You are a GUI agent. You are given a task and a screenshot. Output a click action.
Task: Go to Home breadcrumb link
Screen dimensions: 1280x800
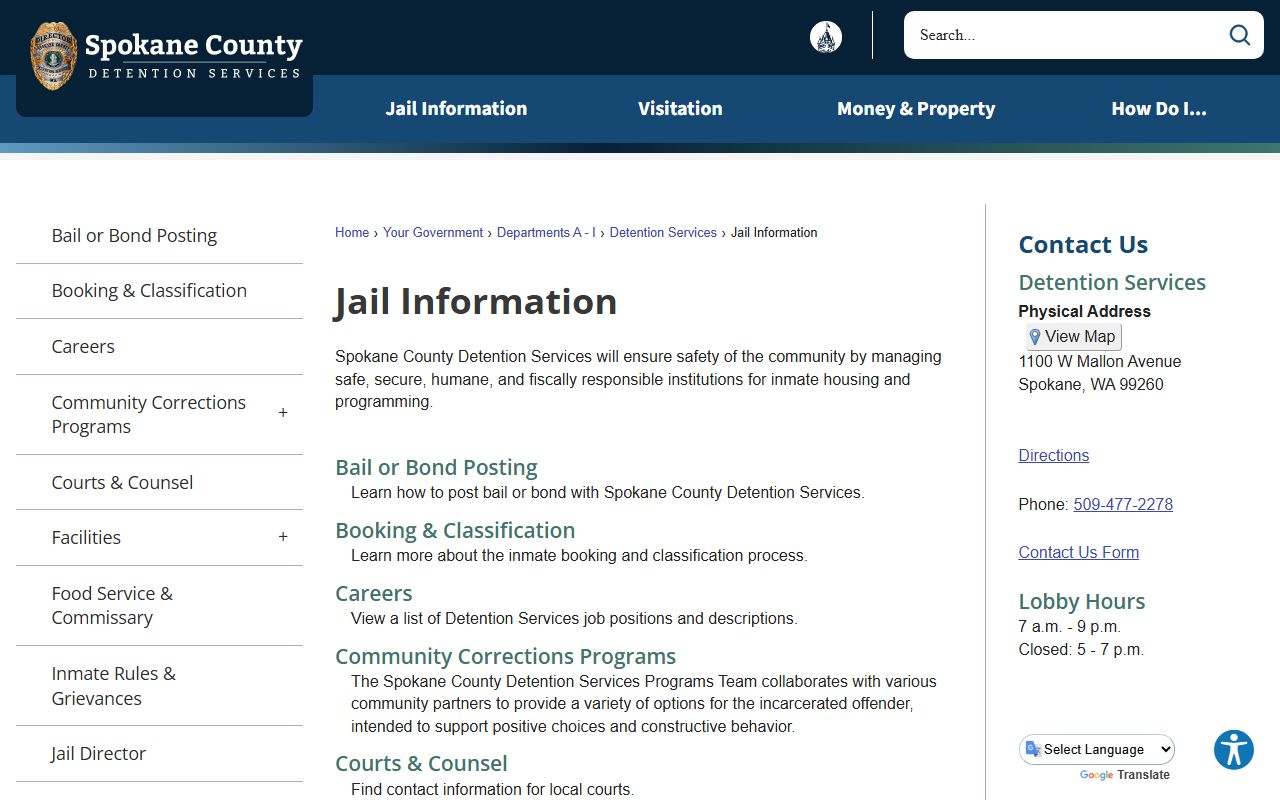(x=352, y=233)
